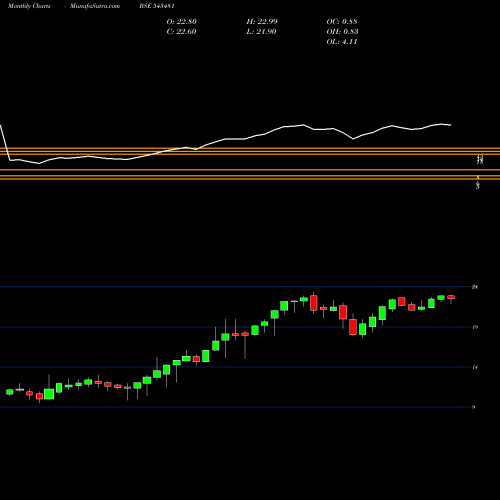Screen dimensions: 500x500
Task: Click the price axis label 19
Action: click(x=475, y=327)
